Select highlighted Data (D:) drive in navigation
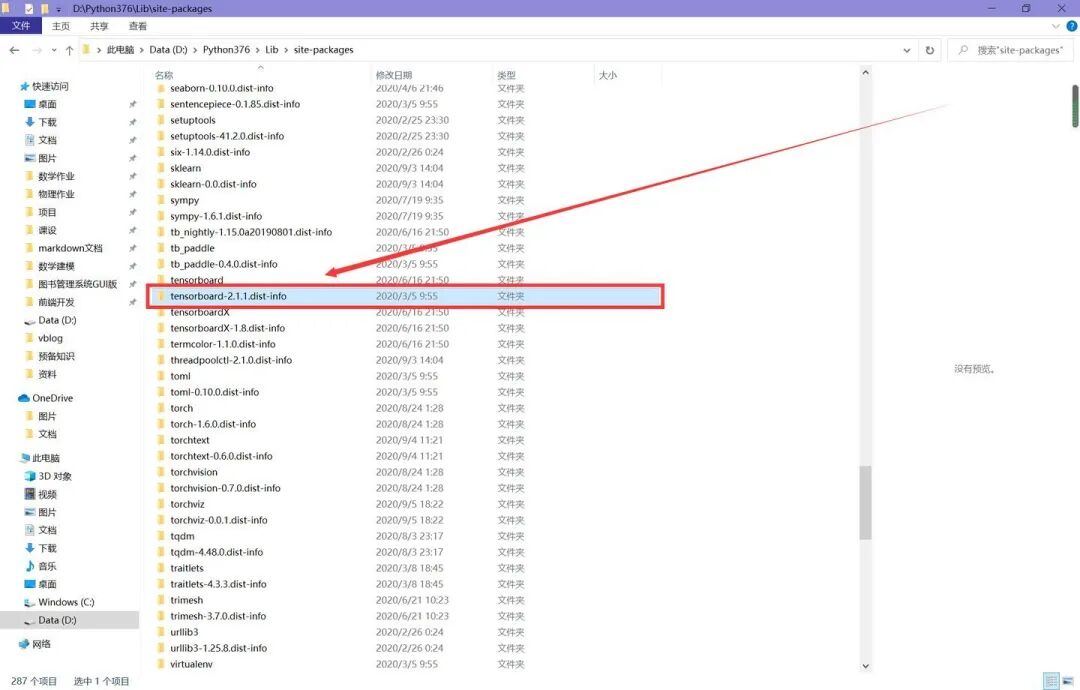This screenshot has width=1080, height=690. [57, 620]
